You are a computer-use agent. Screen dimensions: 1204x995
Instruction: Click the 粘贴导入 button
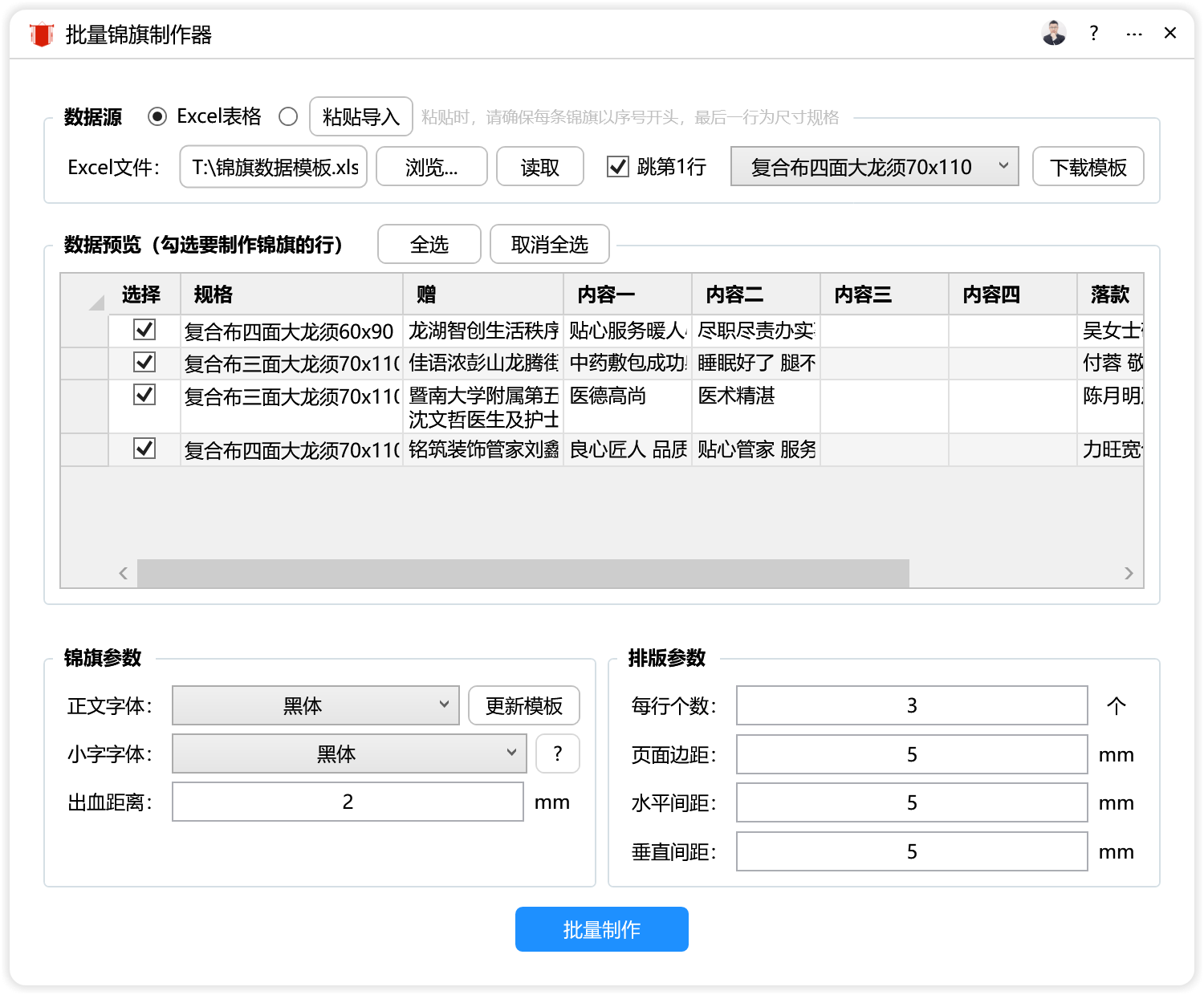[361, 117]
